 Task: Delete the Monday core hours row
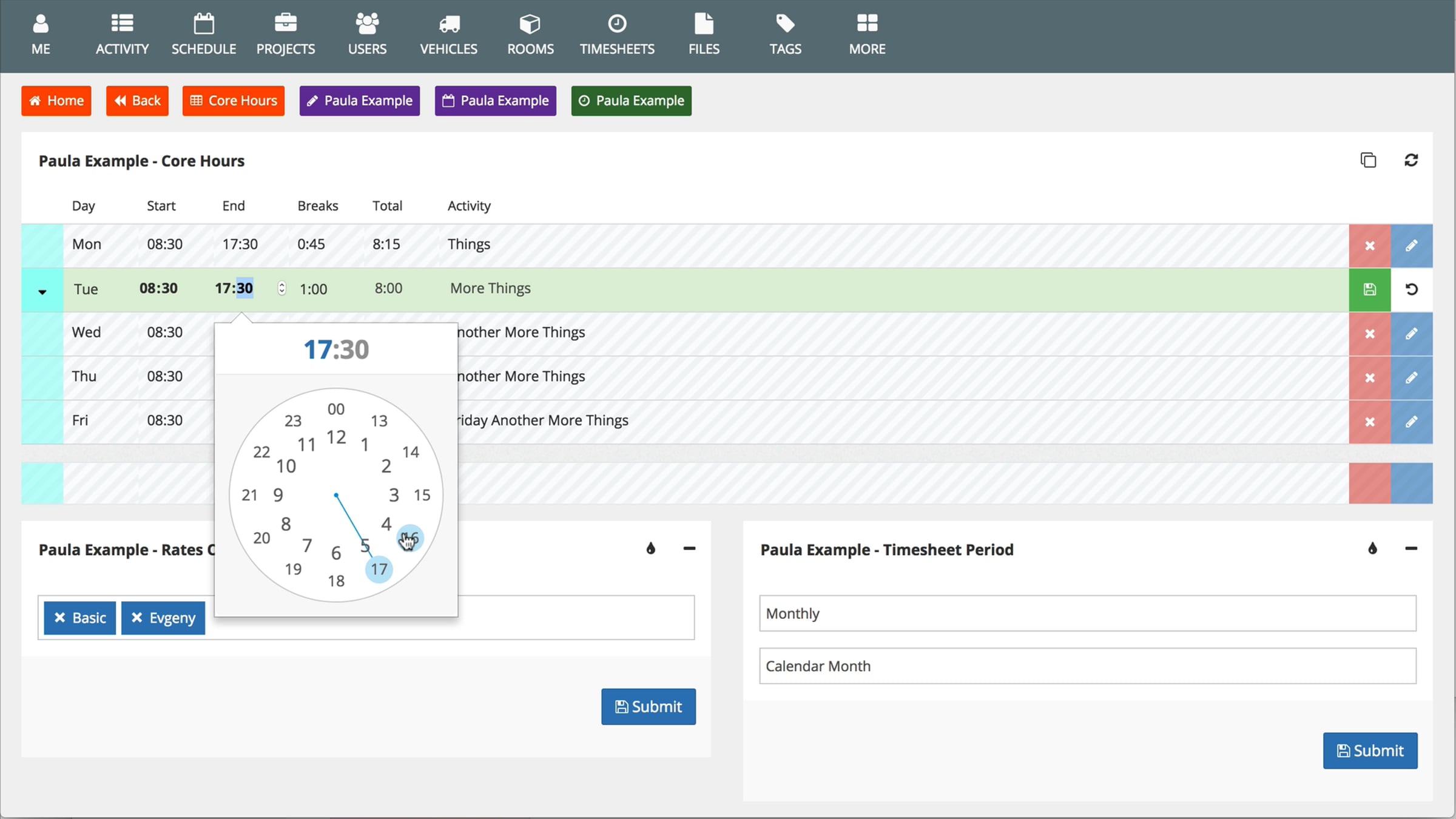tap(1370, 246)
